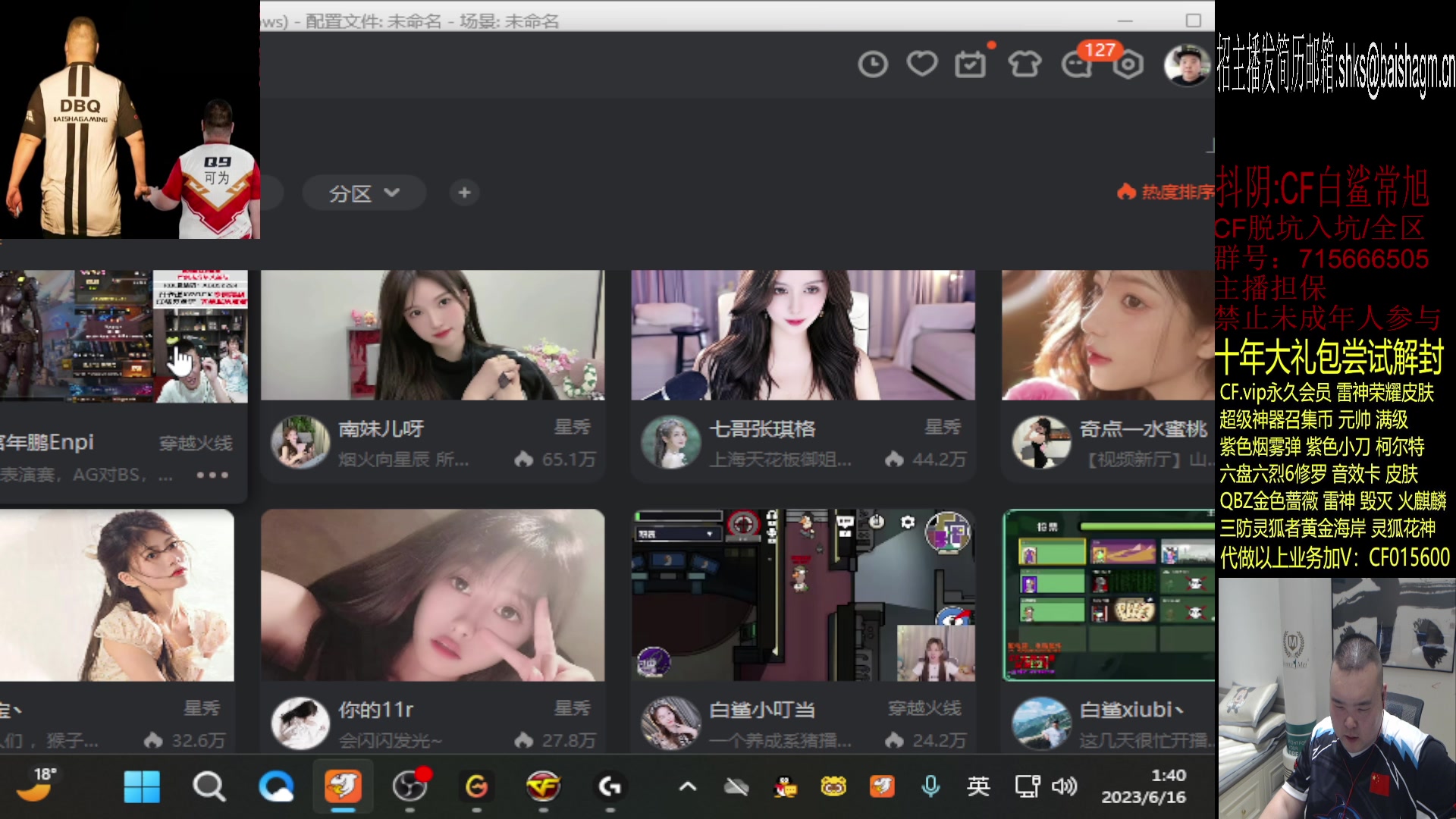Toggle microphone in system tray
Screen dimensions: 1456x819
coord(930,787)
